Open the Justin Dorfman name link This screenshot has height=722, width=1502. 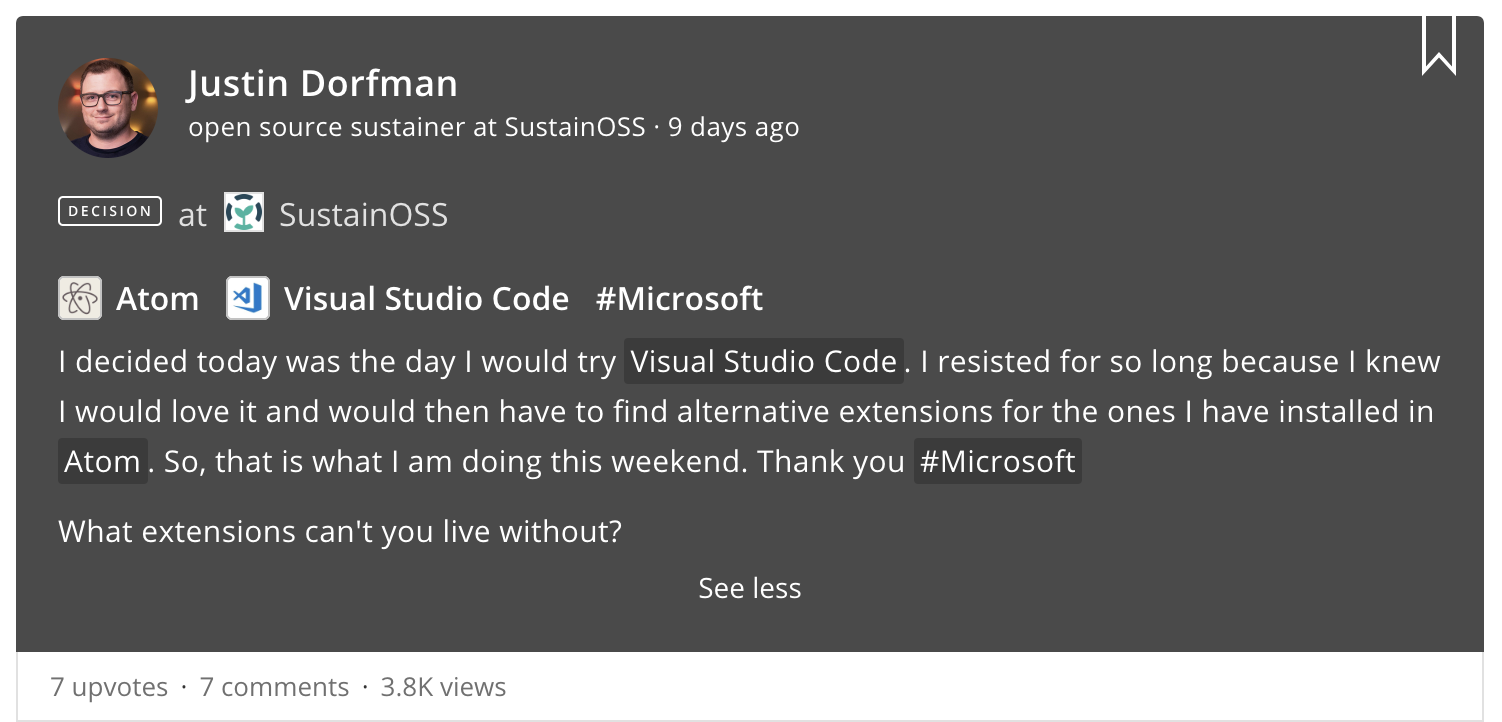tap(322, 84)
